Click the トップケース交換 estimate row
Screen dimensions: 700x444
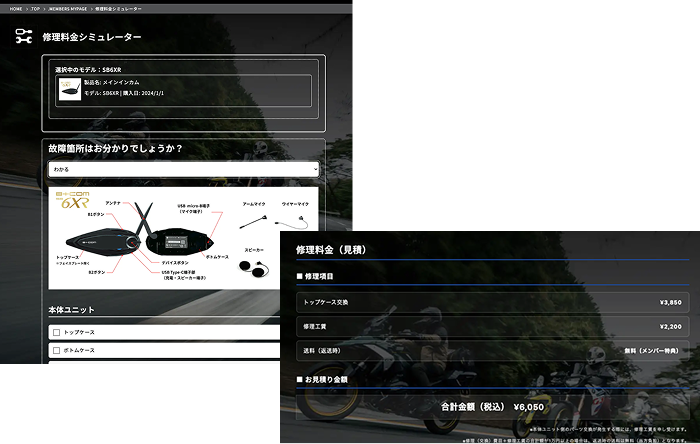tap(492, 301)
